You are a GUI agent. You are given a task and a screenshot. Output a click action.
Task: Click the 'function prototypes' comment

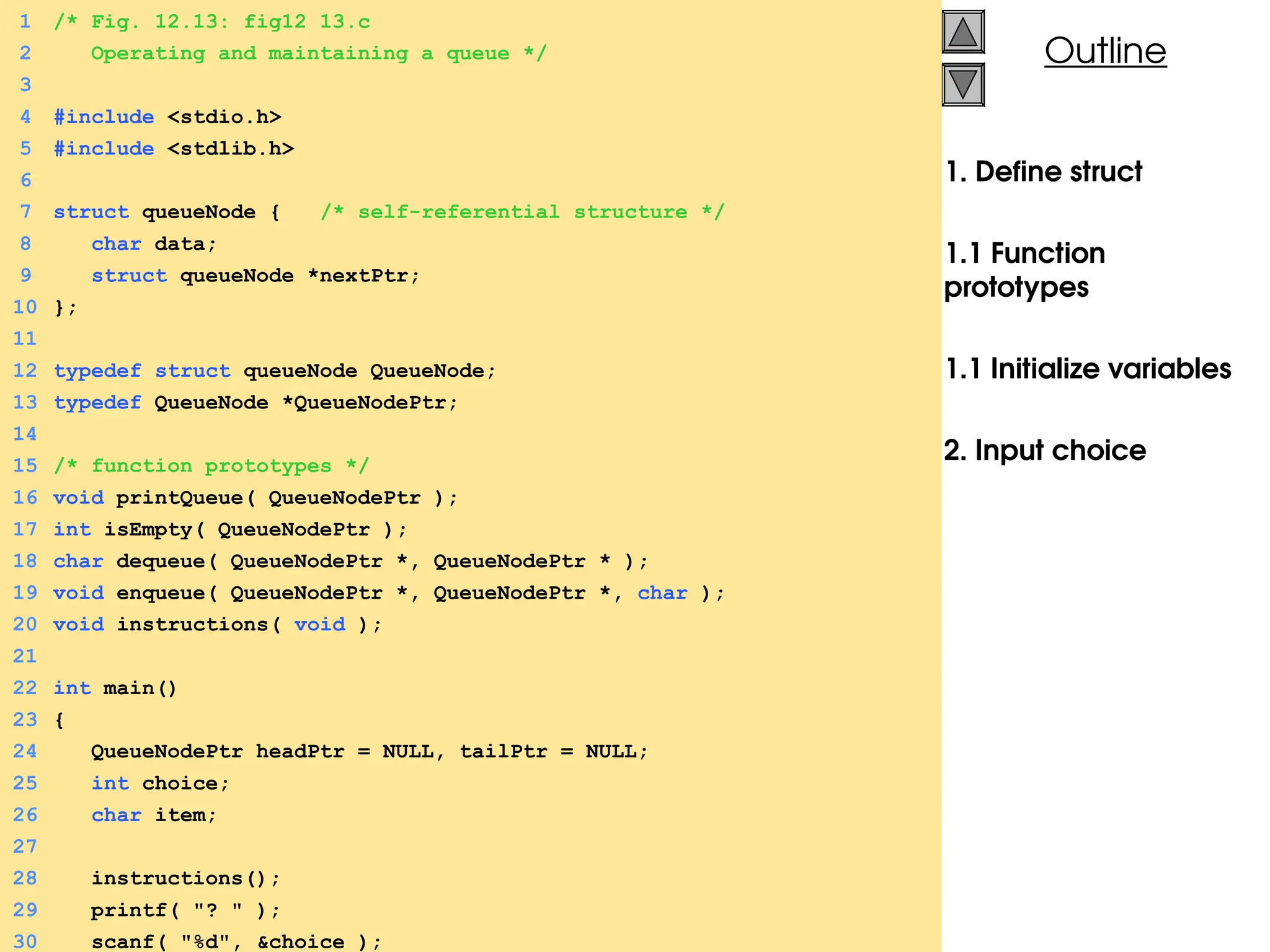(211, 466)
